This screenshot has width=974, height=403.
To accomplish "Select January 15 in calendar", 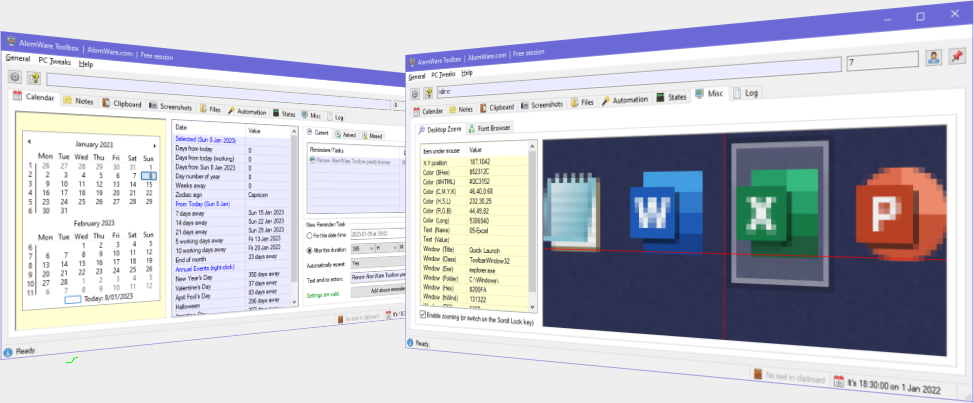I will [x=149, y=184].
